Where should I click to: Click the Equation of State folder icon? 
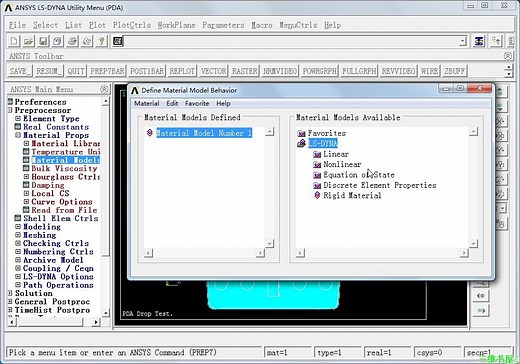(317, 175)
